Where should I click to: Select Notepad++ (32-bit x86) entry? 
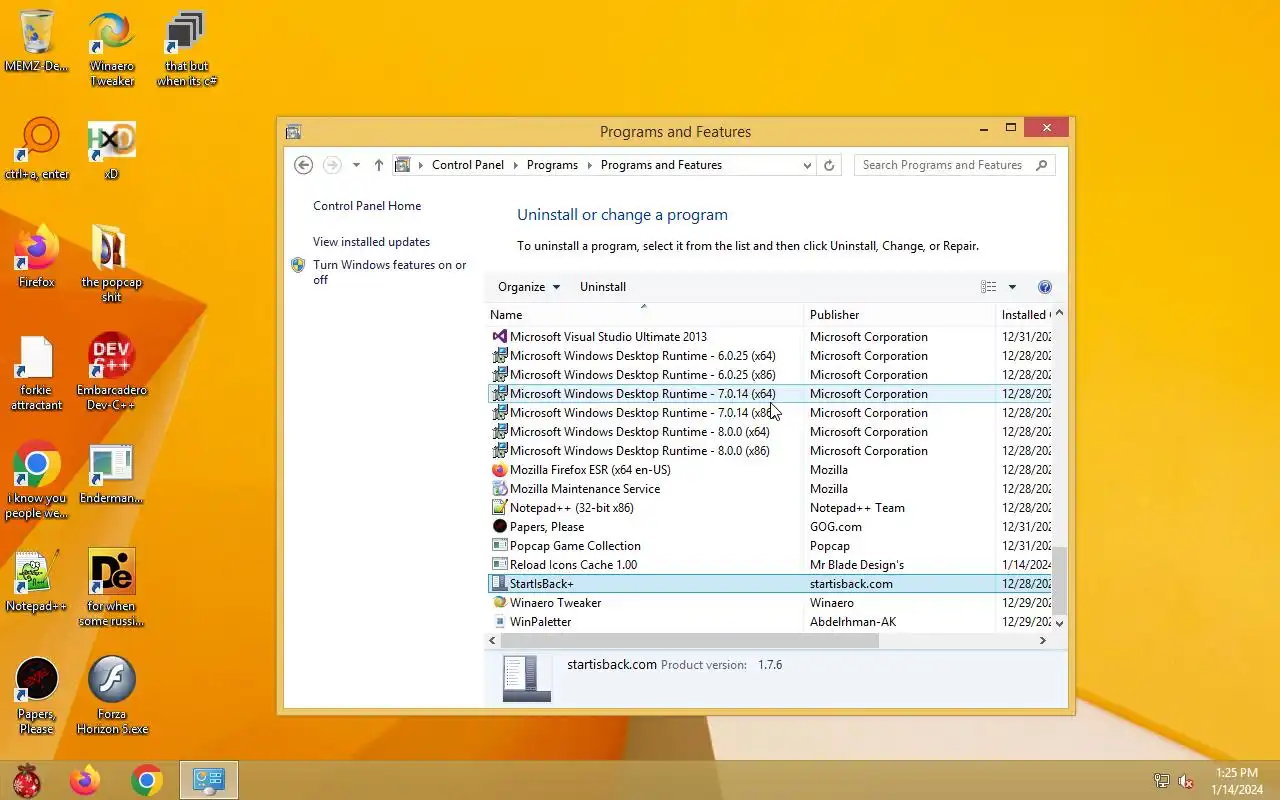click(x=768, y=508)
